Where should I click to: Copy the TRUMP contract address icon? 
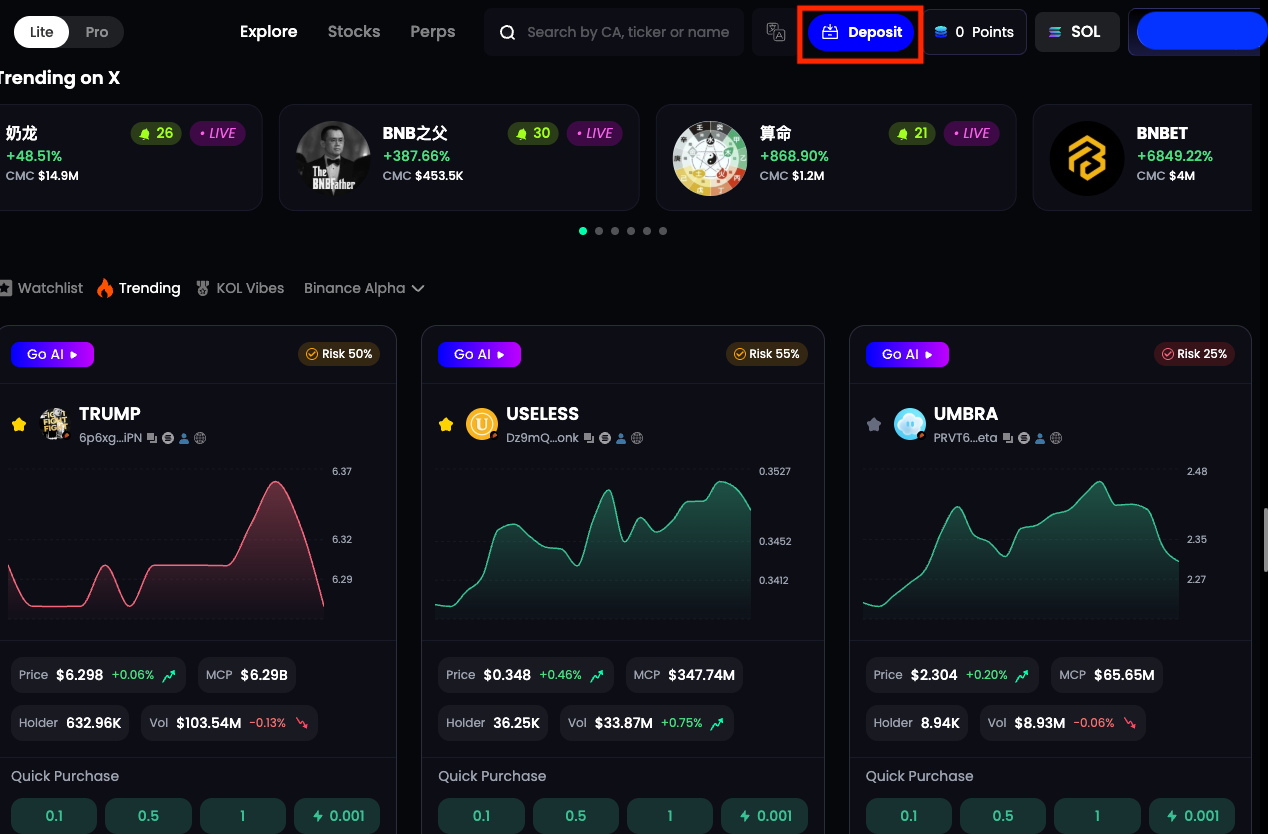[x=153, y=438]
